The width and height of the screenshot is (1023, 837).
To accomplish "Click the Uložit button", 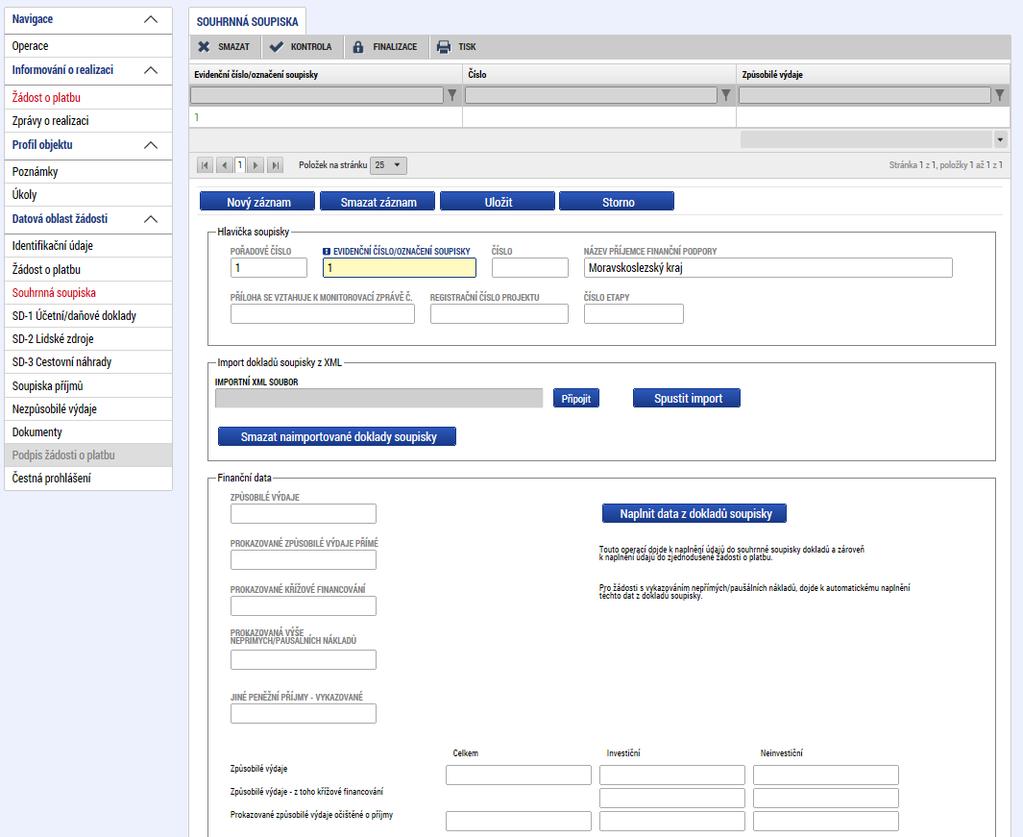I will coord(498,202).
